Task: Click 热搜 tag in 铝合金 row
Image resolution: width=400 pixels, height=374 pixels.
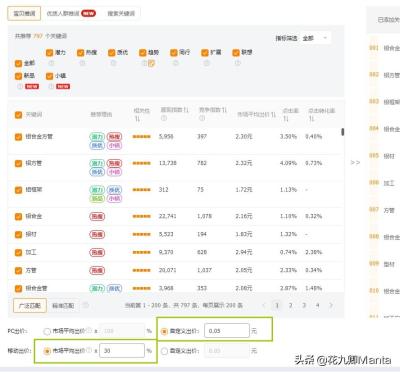Action: (x=97, y=216)
